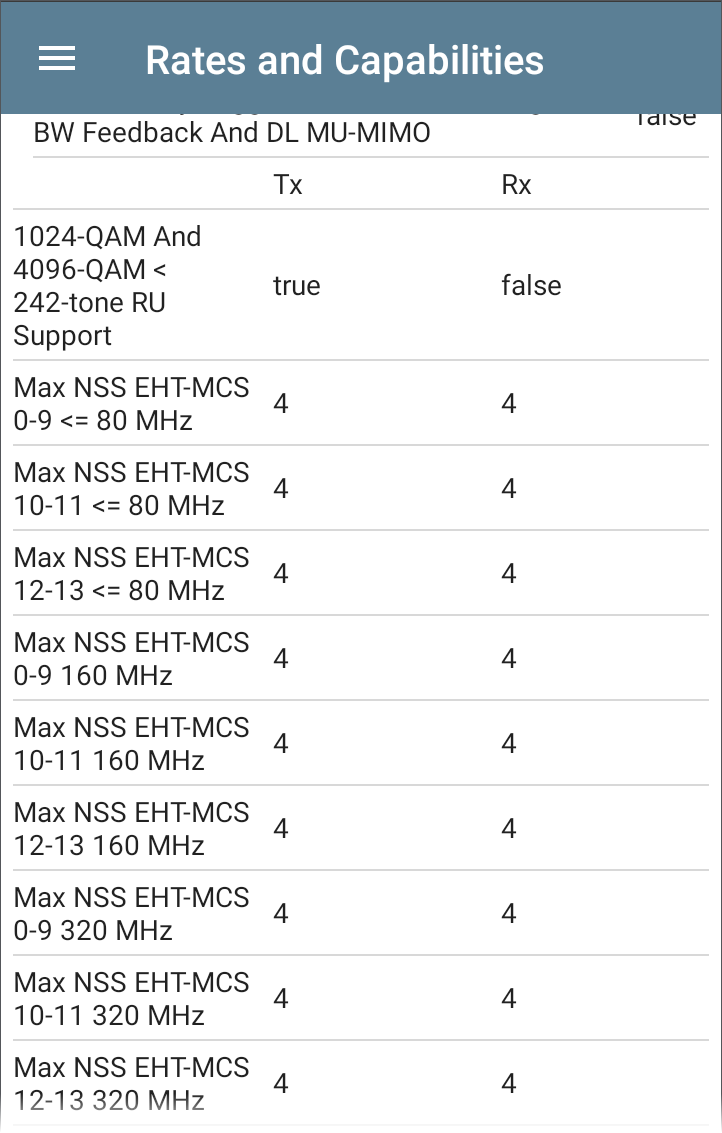Viewport: 722px width, 1133px height.
Task: Tap BW Feedback And DL MU-MIMO label
Action: [x=232, y=133]
